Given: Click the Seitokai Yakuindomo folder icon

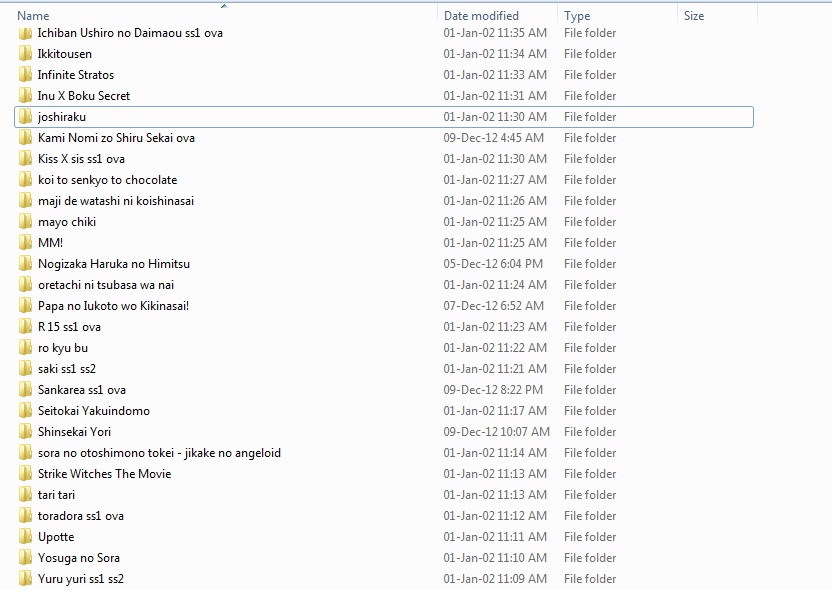Looking at the screenshot, I should 25,411.
